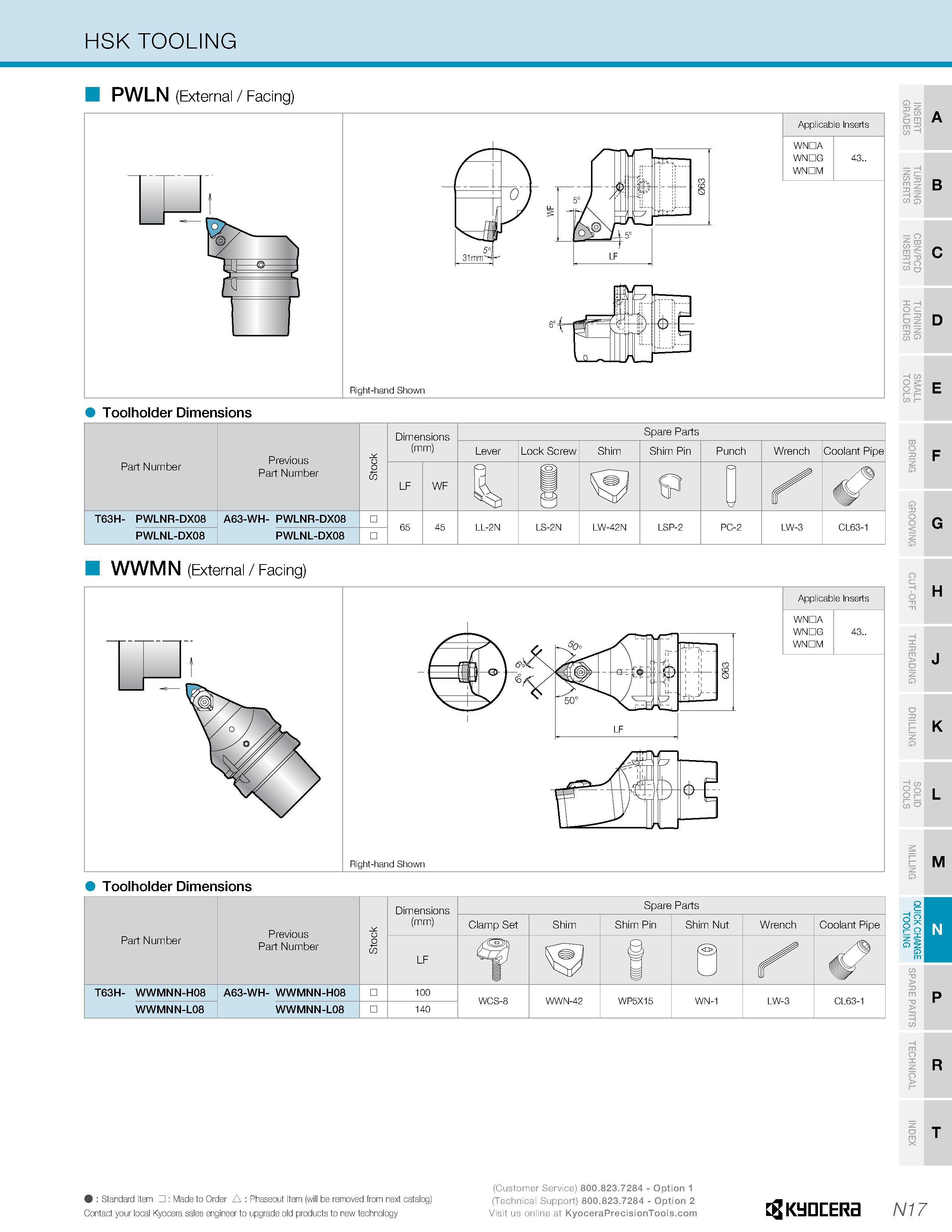952x1232 pixels.
Task: Open section A Insert Grades tab
Action: [x=925, y=117]
